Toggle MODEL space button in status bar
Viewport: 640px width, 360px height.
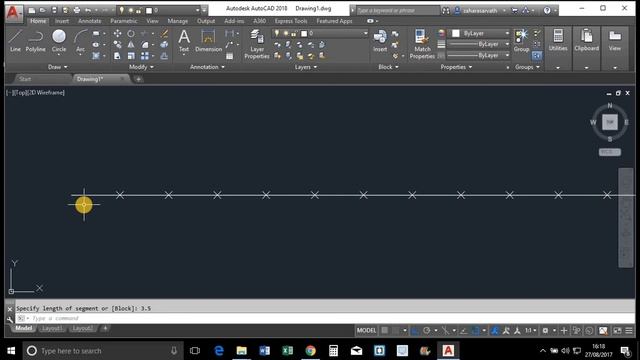(x=367, y=331)
